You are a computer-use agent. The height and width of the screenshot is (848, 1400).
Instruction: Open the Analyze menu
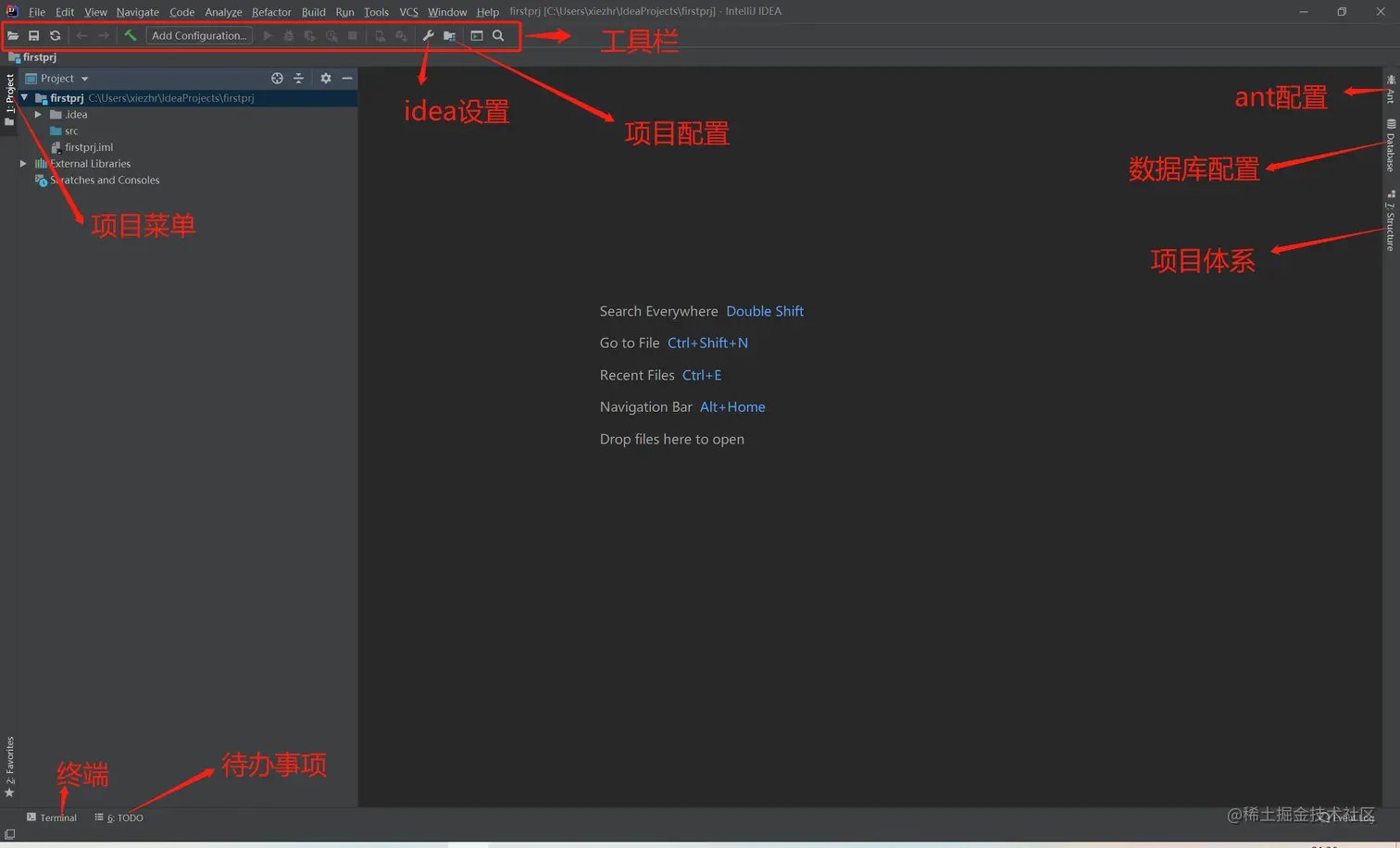[223, 12]
